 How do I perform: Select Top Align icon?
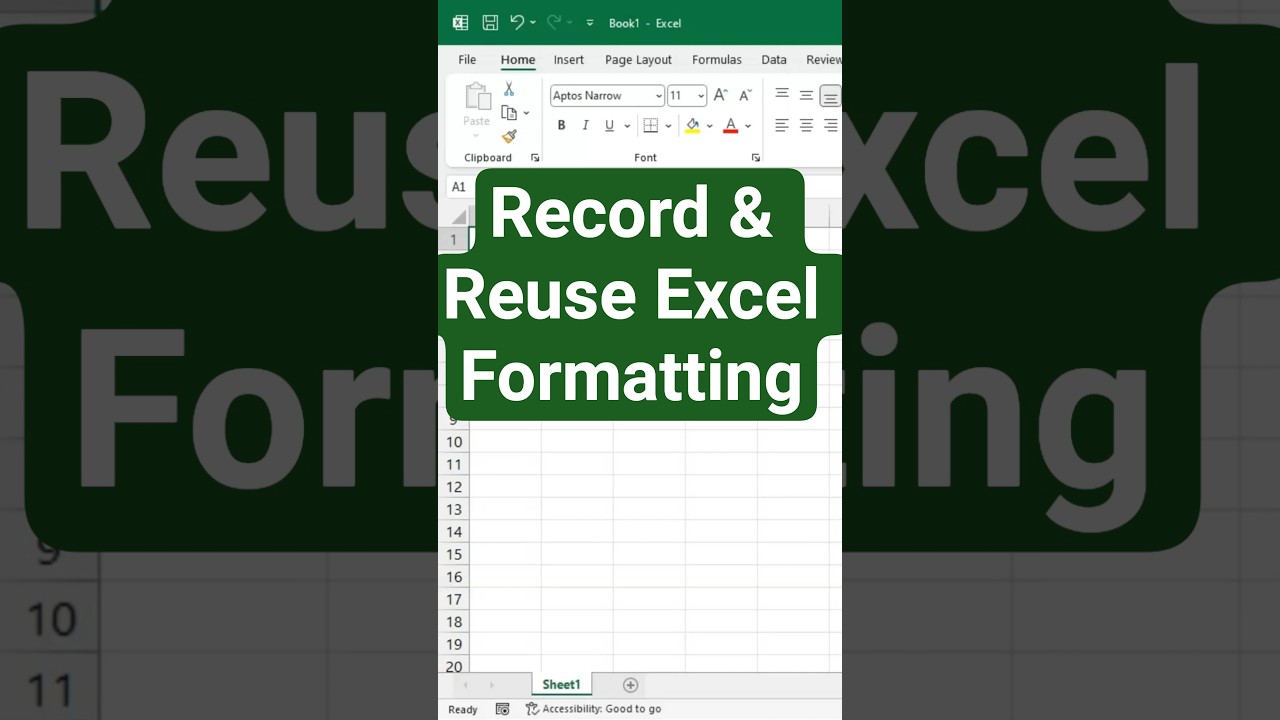(782, 95)
